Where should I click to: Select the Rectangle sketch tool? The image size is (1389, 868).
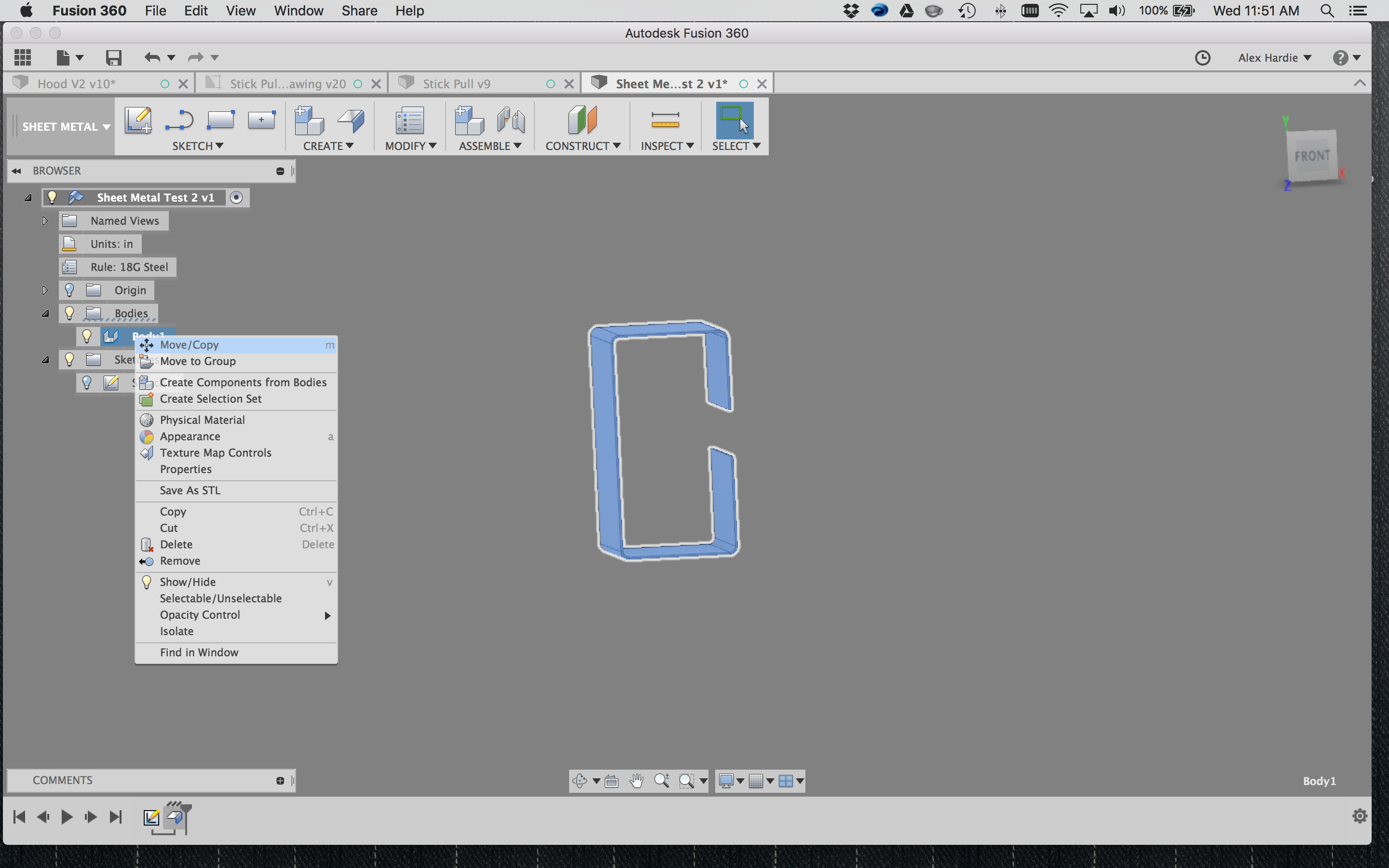(221, 120)
